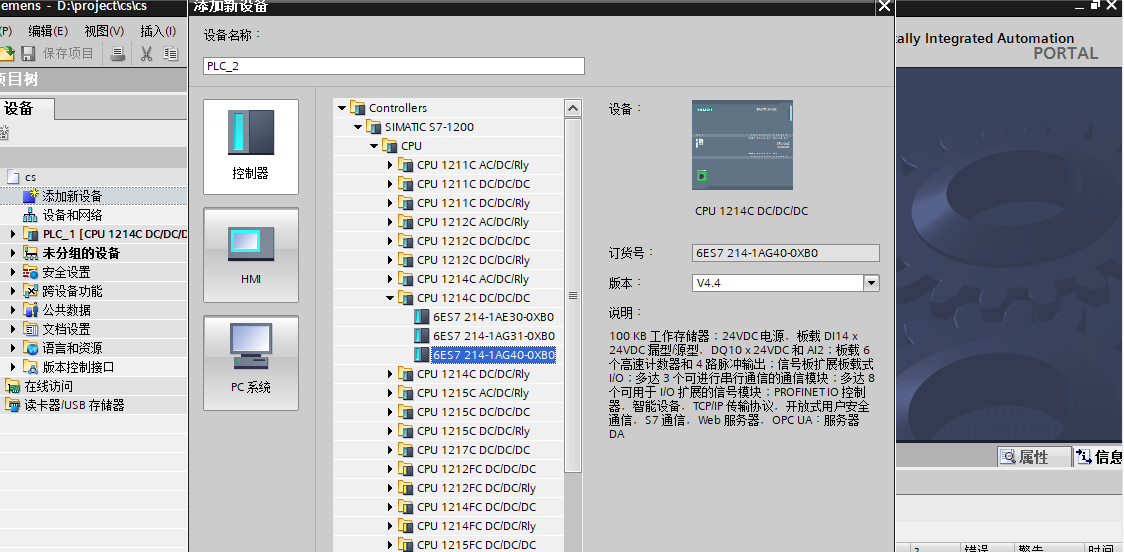Image resolution: width=1124 pixels, height=552 pixels.
Task: Click the Cut scissors toolbar icon
Action: tap(147, 54)
